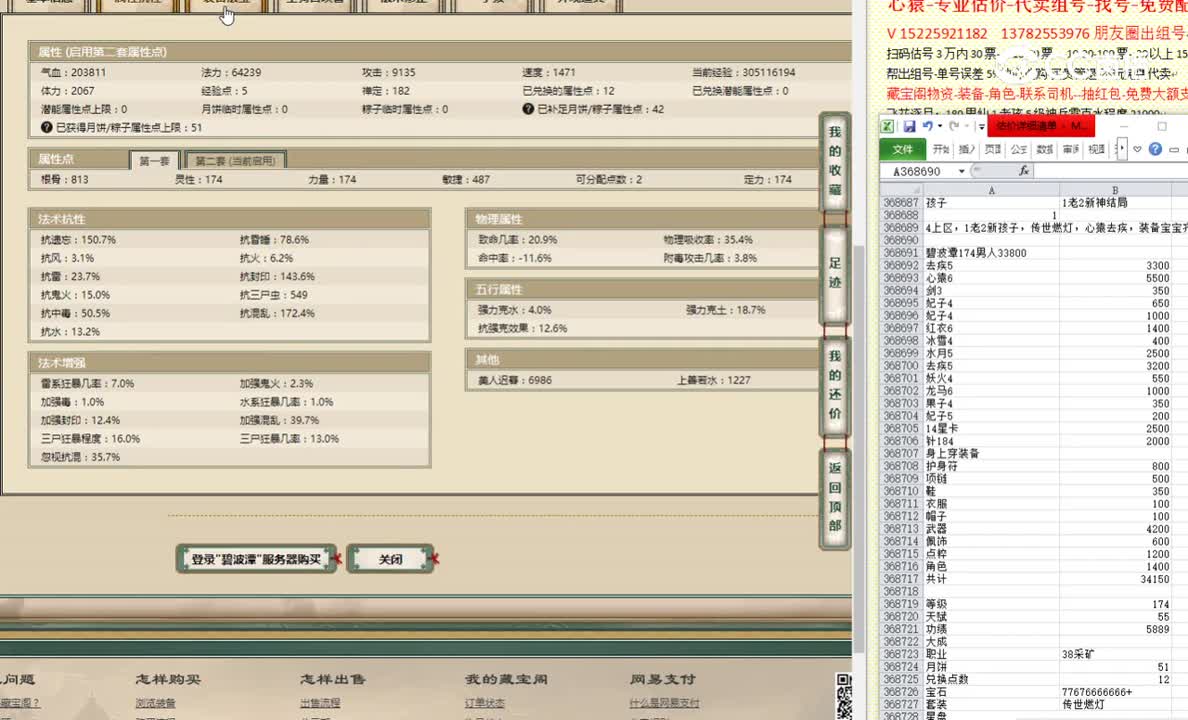Customize the Quick Access Toolbar dropdown
Viewport: 1188px width, 720px height.
click(980, 126)
